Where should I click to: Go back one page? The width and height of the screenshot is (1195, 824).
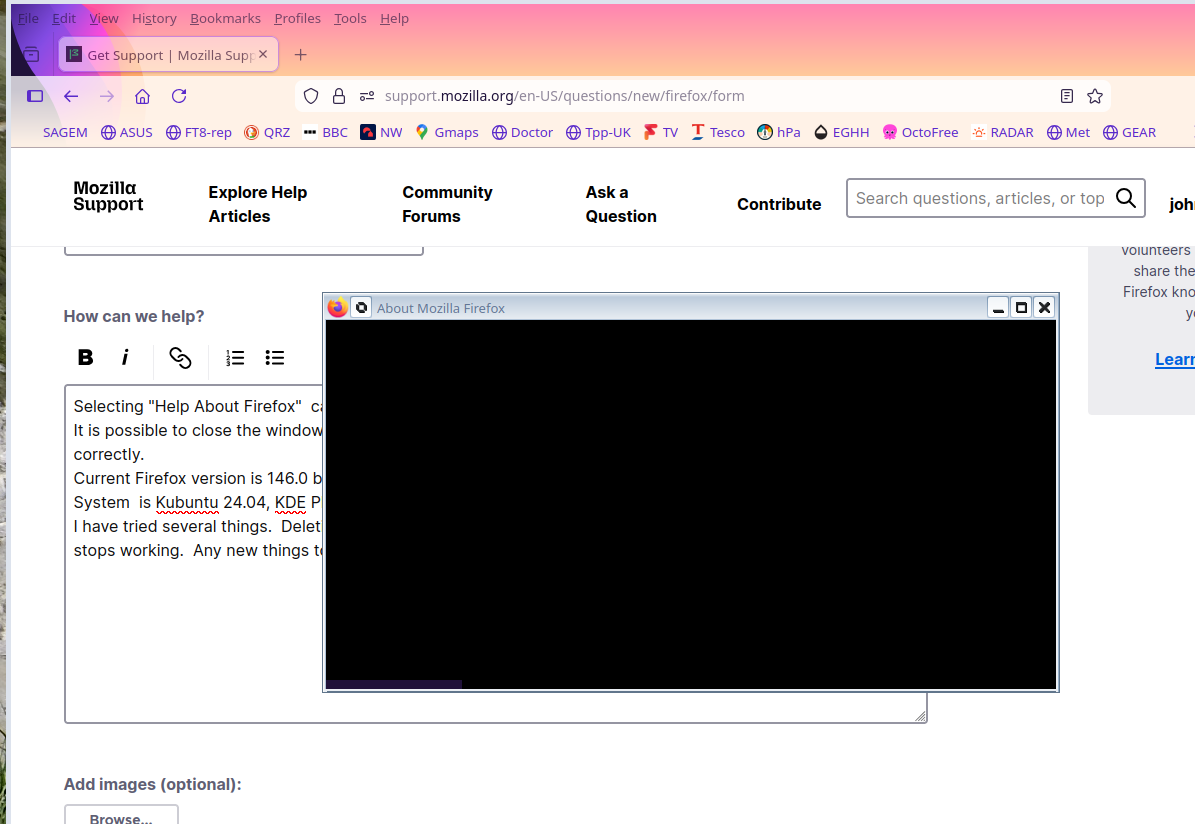click(71, 96)
